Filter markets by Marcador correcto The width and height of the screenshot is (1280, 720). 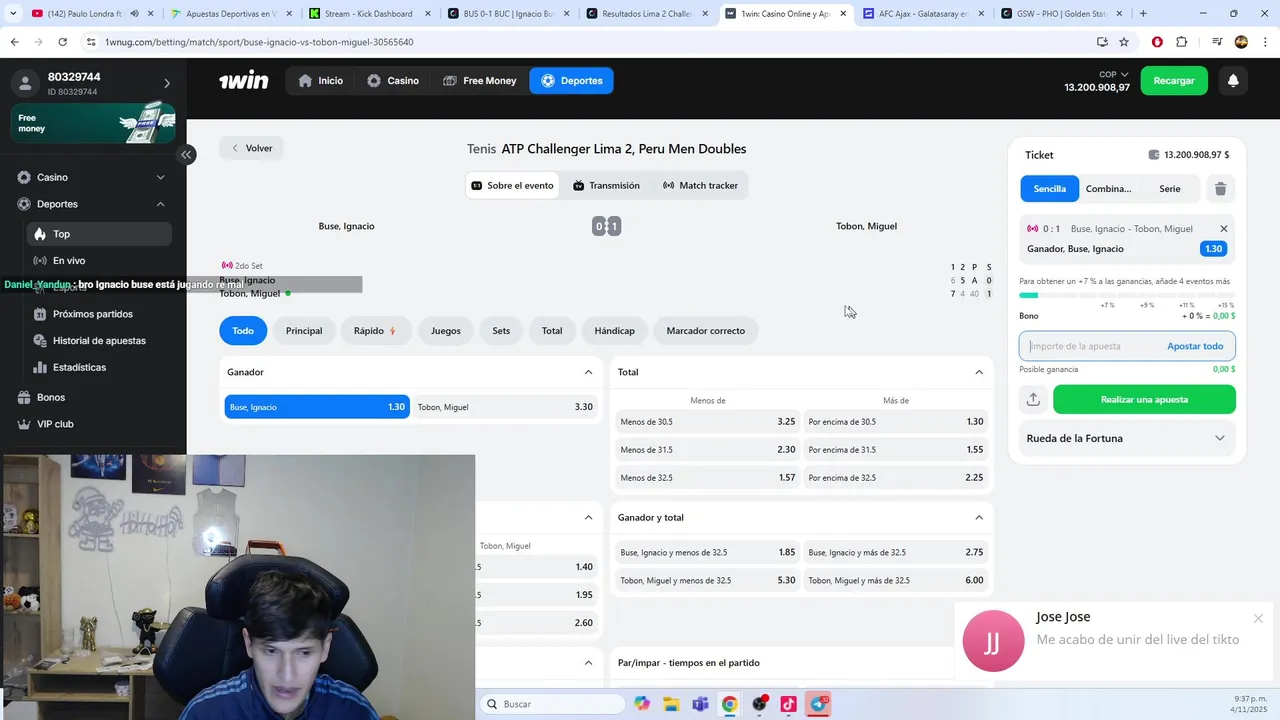point(706,331)
